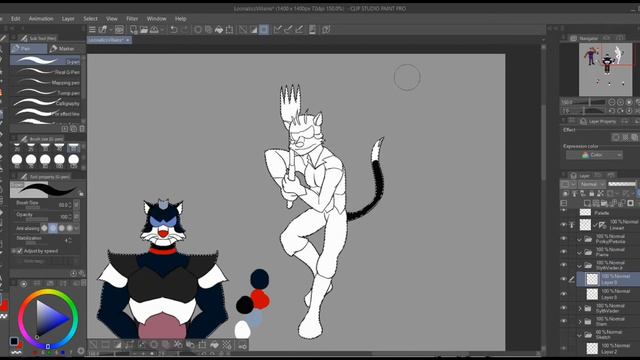The image size is (640, 360).
Task: Toggle the highlighted Show selection border icon
Action: (x=264, y=29)
